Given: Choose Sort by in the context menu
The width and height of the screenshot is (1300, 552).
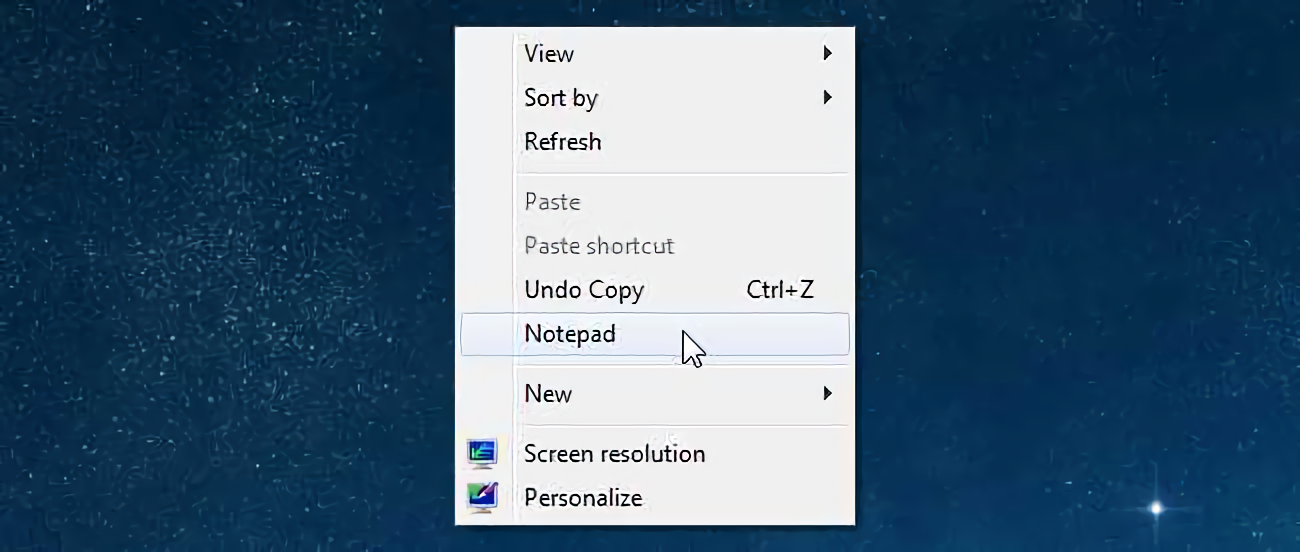Looking at the screenshot, I should click(560, 98).
